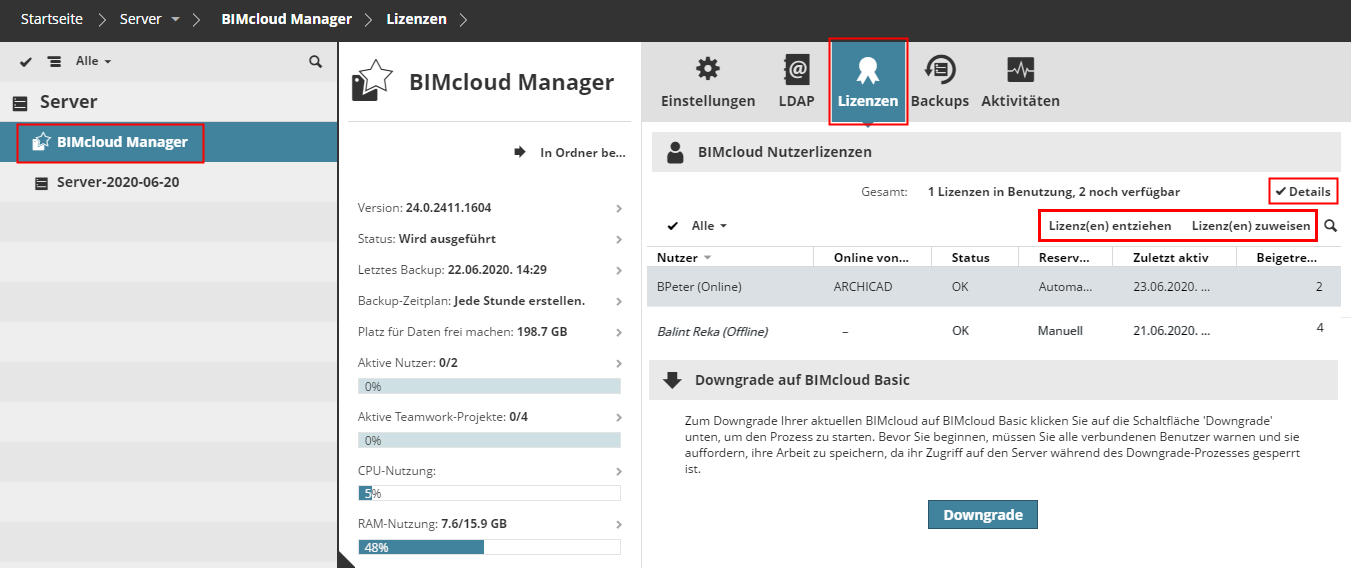This screenshot has height=568, width=1351.
Task: Click the star icon beside BIMcloud Manager tree item
Action: point(41,142)
